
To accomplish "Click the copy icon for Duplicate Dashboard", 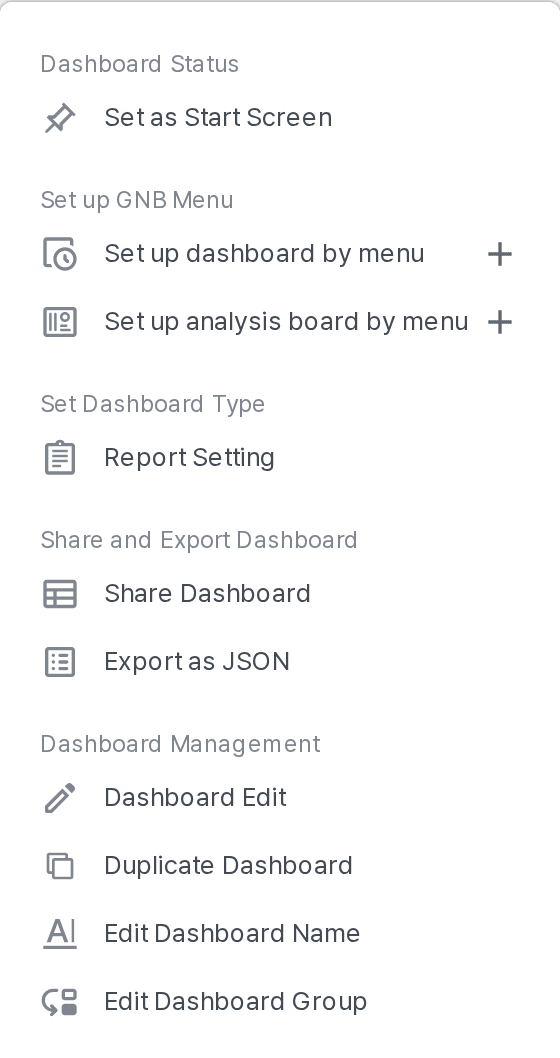I will pos(60,866).
